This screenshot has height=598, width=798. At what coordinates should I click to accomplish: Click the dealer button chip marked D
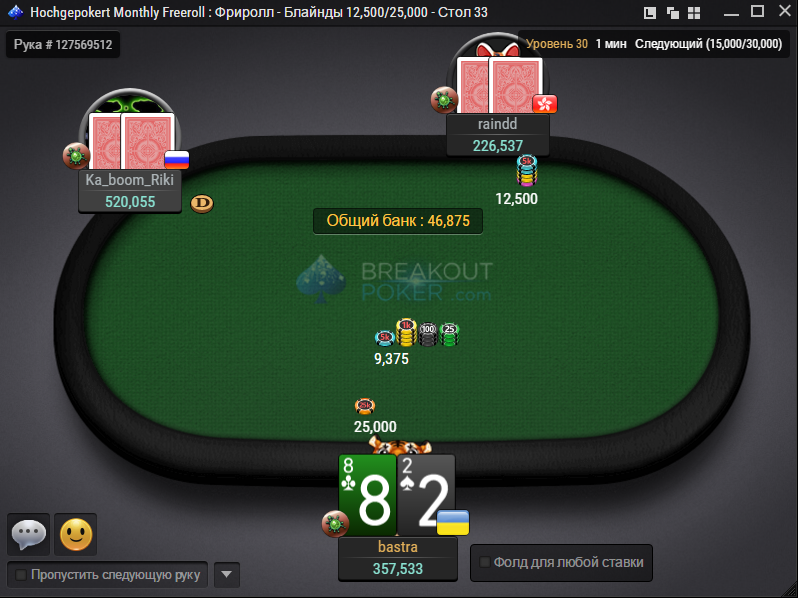tap(202, 204)
